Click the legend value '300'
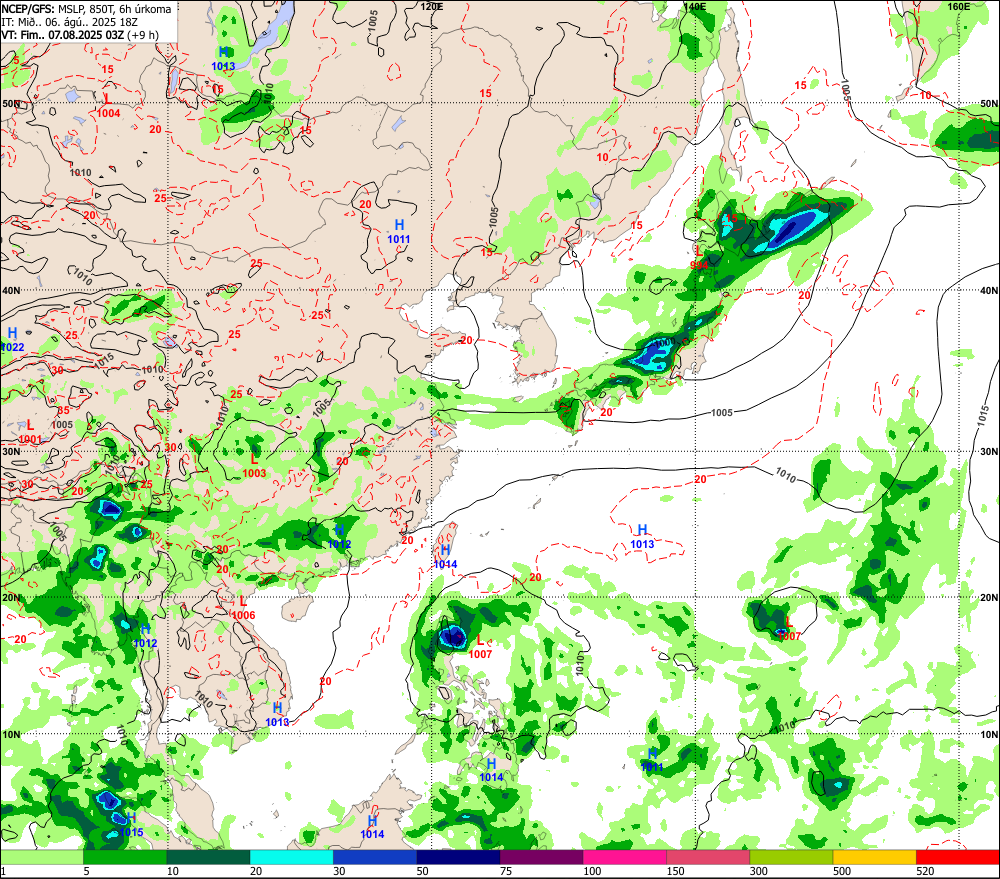1000x879 pixels. point(759,871)
